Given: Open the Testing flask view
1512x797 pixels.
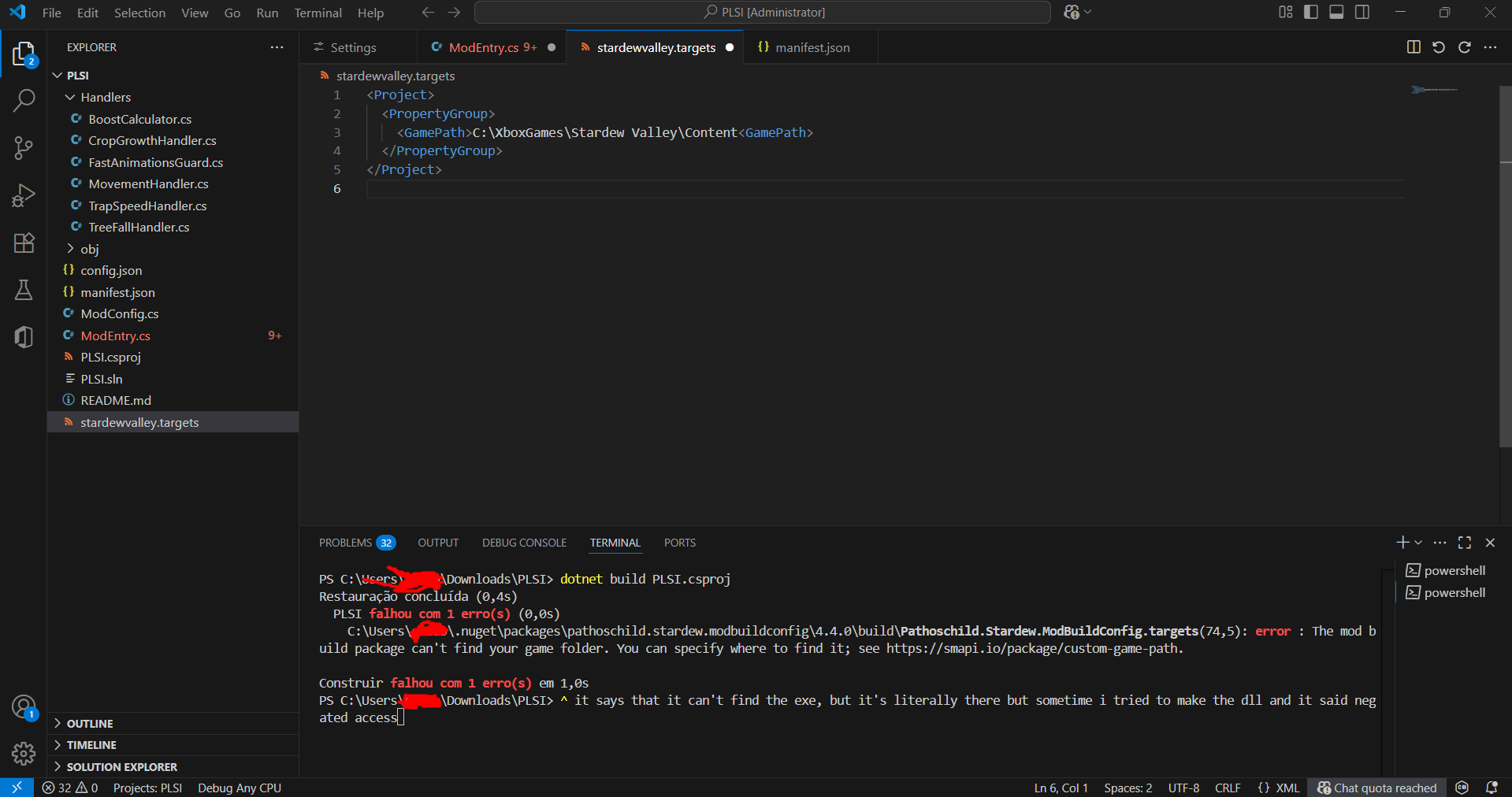Looking at the screenshot, I should point(24,289).
